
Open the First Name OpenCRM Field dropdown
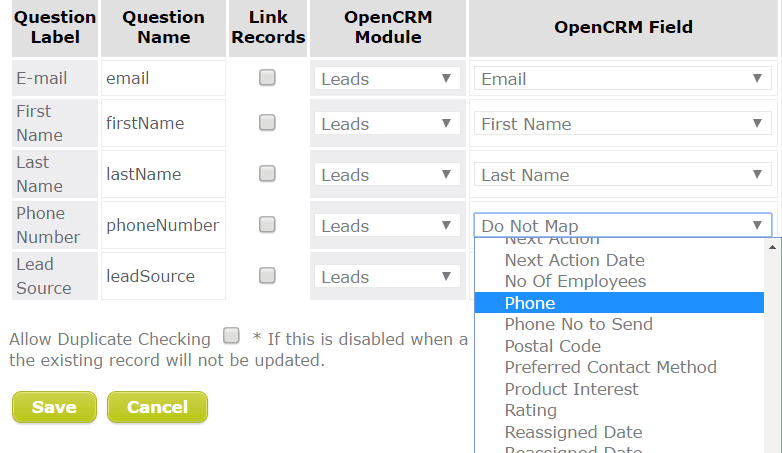point(623,123)
